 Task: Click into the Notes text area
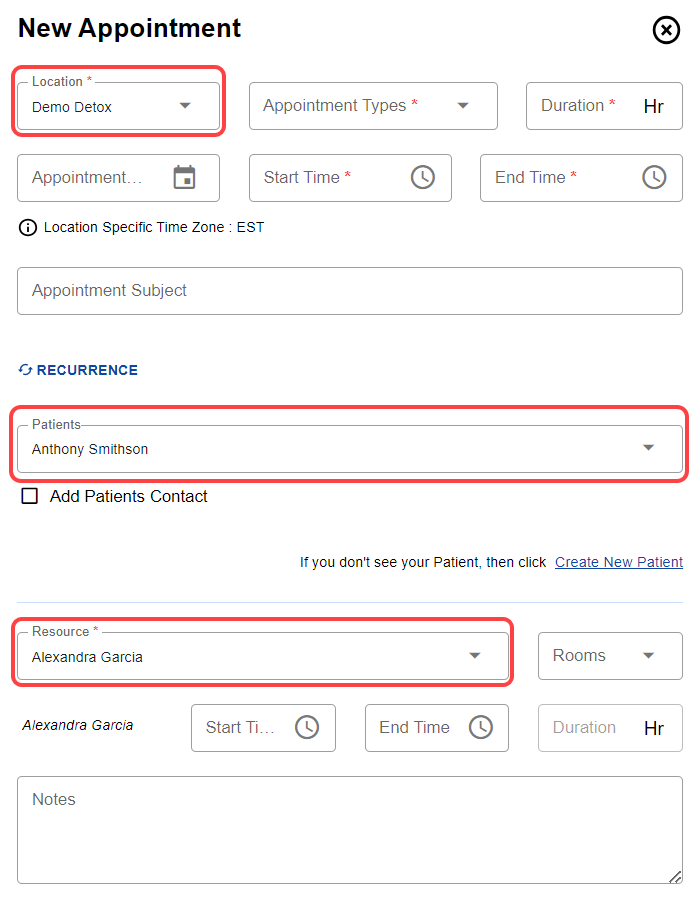[x=350, y=830]
